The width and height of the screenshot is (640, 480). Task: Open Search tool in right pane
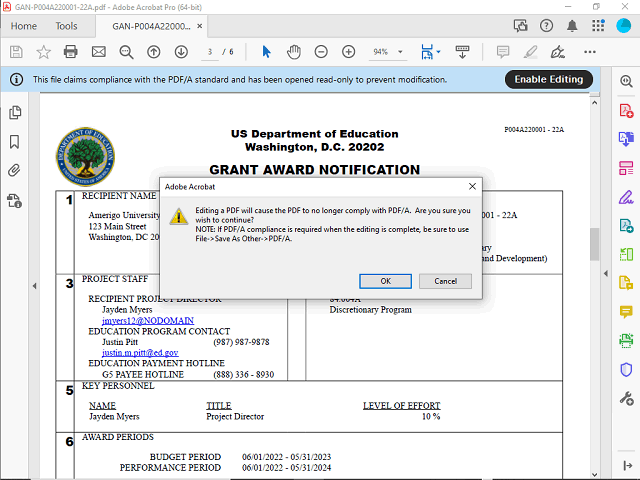tap(627, 81)
